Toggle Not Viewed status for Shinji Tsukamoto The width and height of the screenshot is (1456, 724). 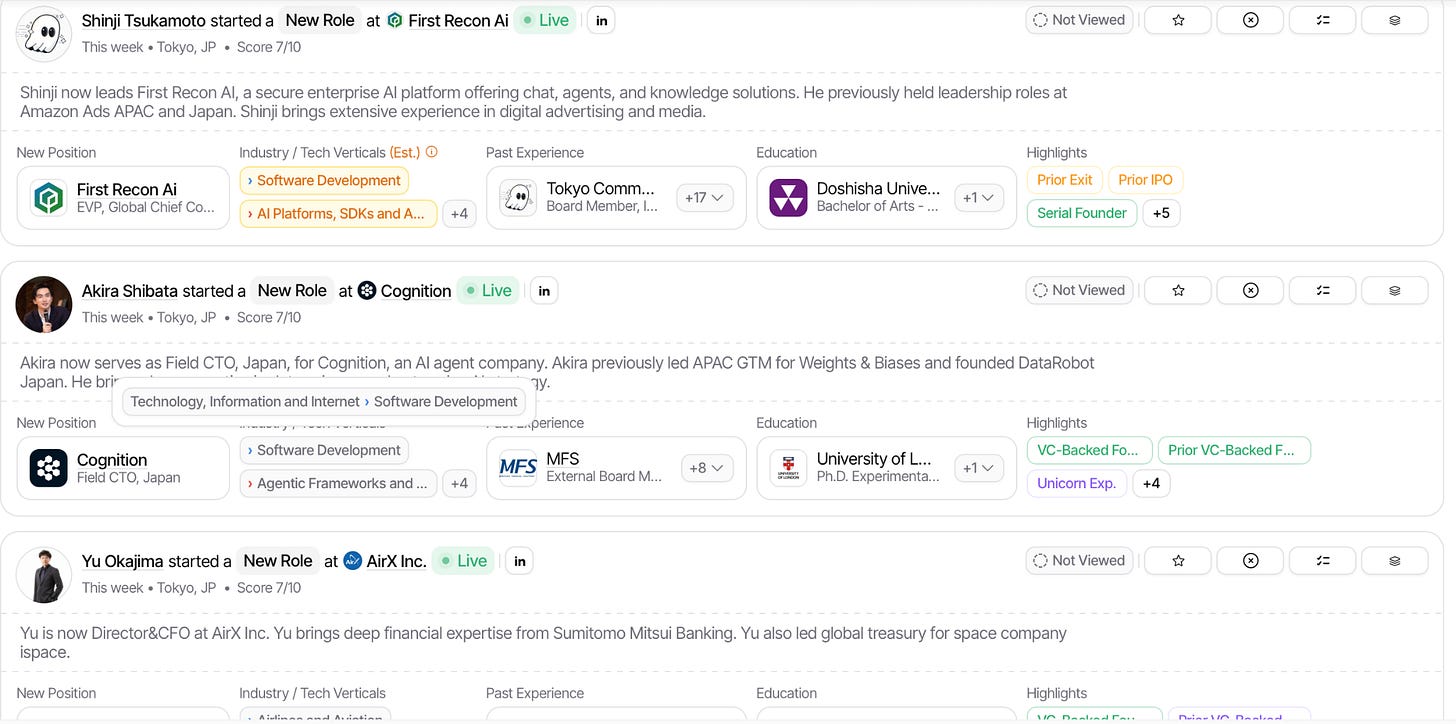(1079, 20)
